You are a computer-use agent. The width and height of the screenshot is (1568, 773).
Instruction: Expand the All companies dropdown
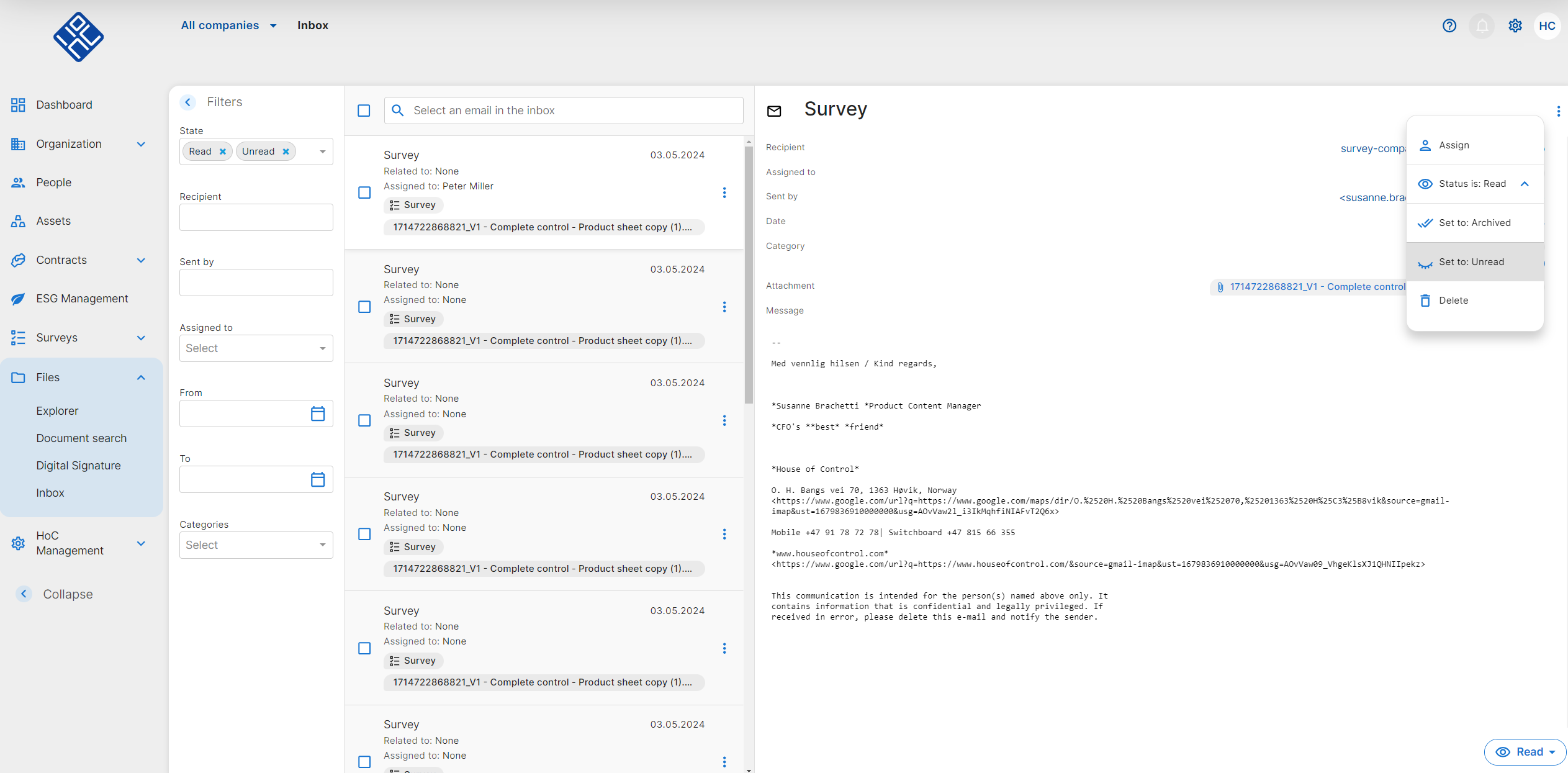[228, 25]
